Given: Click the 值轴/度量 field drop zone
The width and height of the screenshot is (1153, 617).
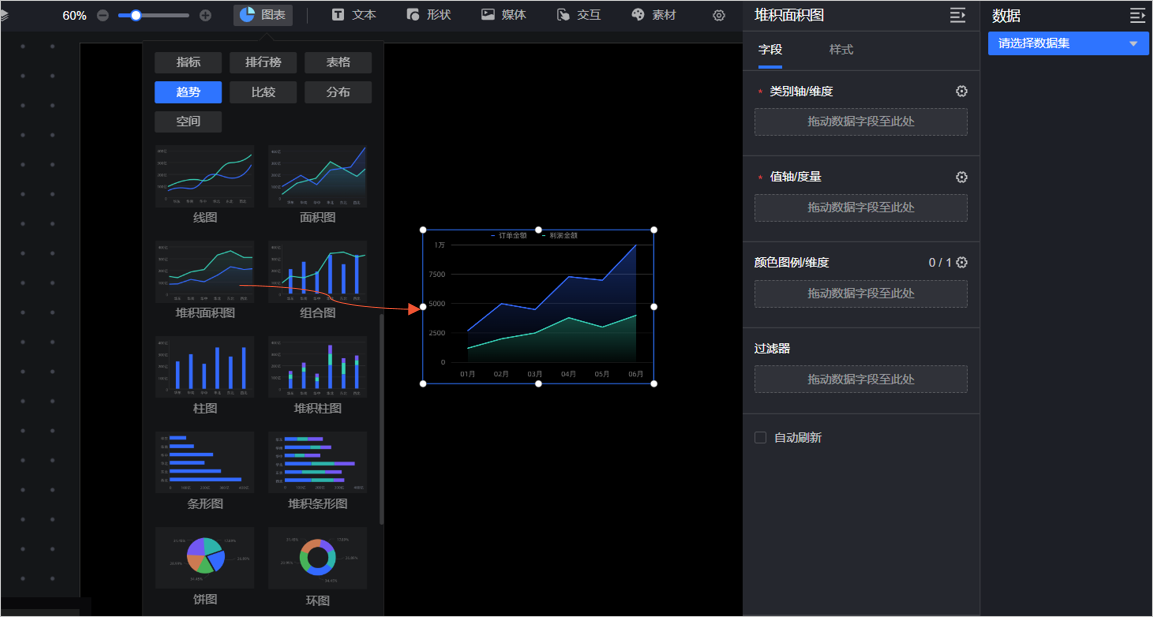Looking at the screenshot, I should pyautogui.click(x=861, y=208).
